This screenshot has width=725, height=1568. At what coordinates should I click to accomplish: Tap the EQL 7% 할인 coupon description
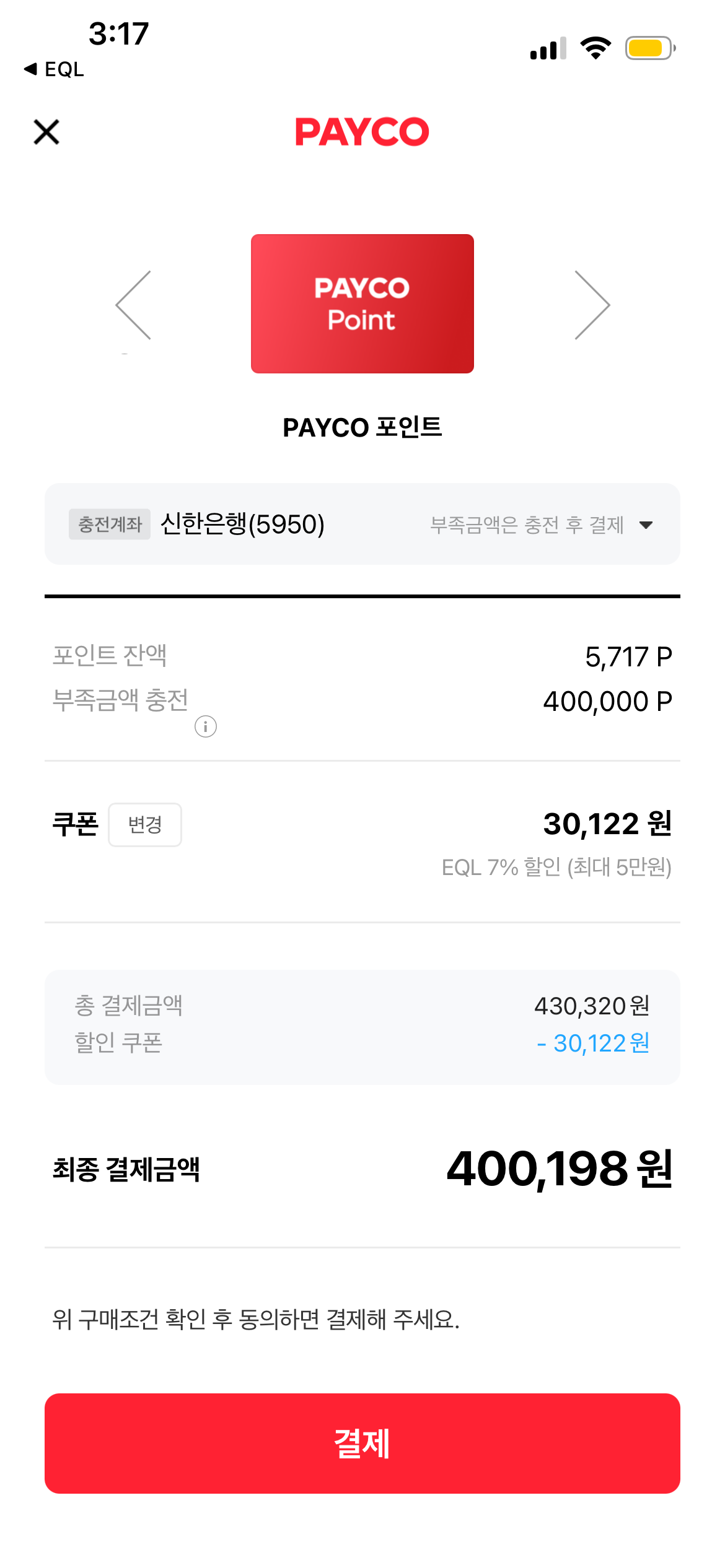click(556, 867)
